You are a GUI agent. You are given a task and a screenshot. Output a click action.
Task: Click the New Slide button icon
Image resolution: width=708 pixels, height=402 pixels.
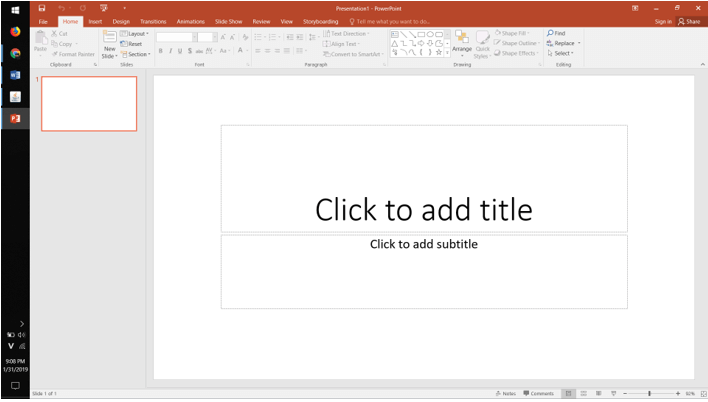click(110, 38)
